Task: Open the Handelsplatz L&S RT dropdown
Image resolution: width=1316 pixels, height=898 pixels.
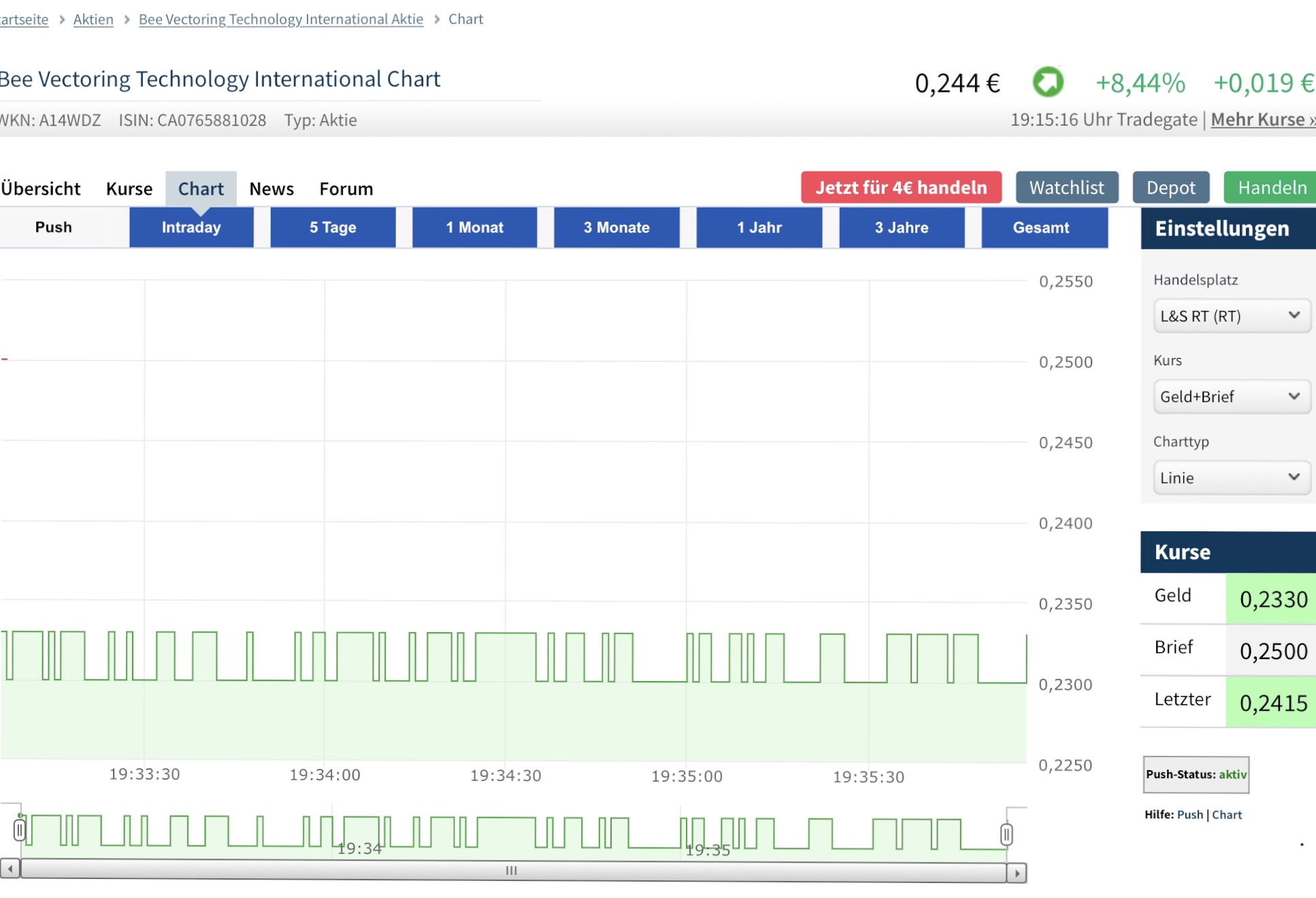Action: 1231,316
